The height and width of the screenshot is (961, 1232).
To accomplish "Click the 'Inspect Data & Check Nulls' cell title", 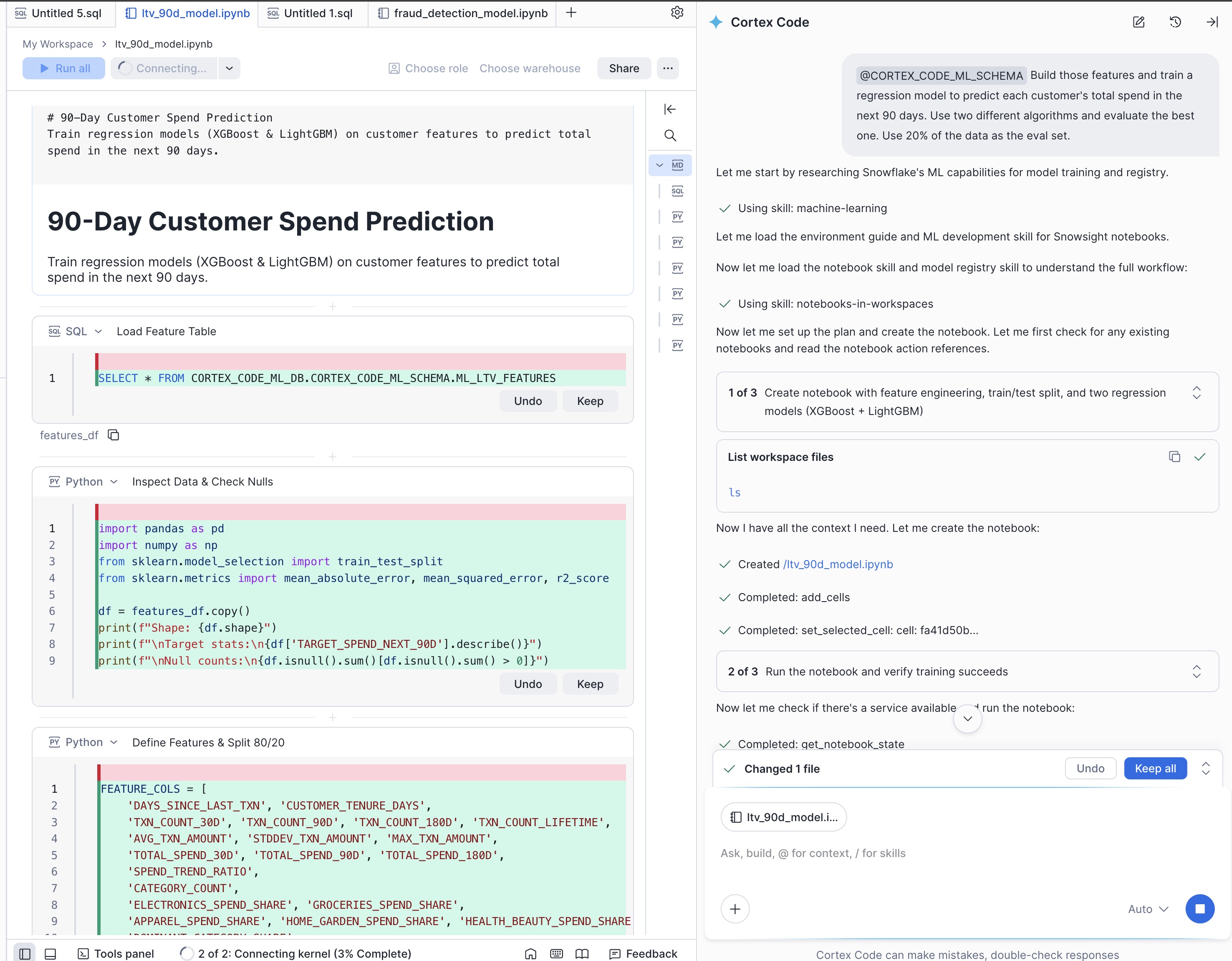I will pyautogui.click(x=202, y=481).
